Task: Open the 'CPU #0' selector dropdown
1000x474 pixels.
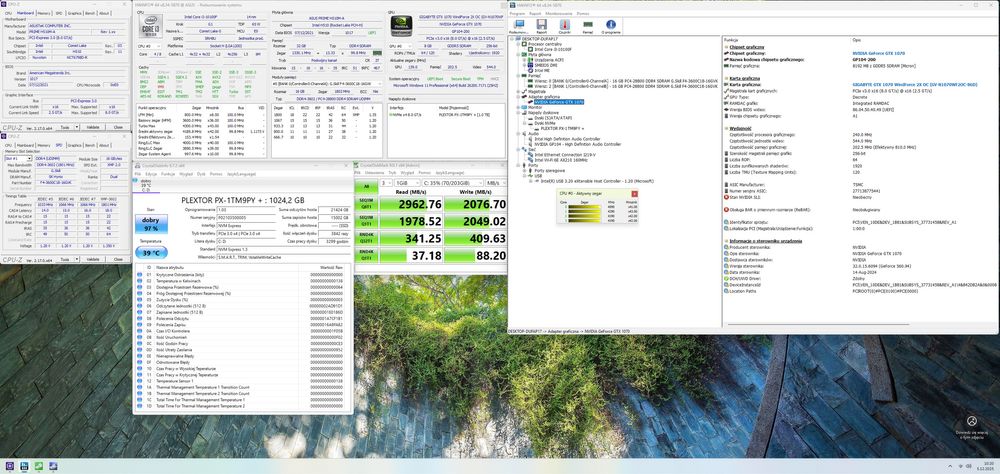Action: click(151, 46)
